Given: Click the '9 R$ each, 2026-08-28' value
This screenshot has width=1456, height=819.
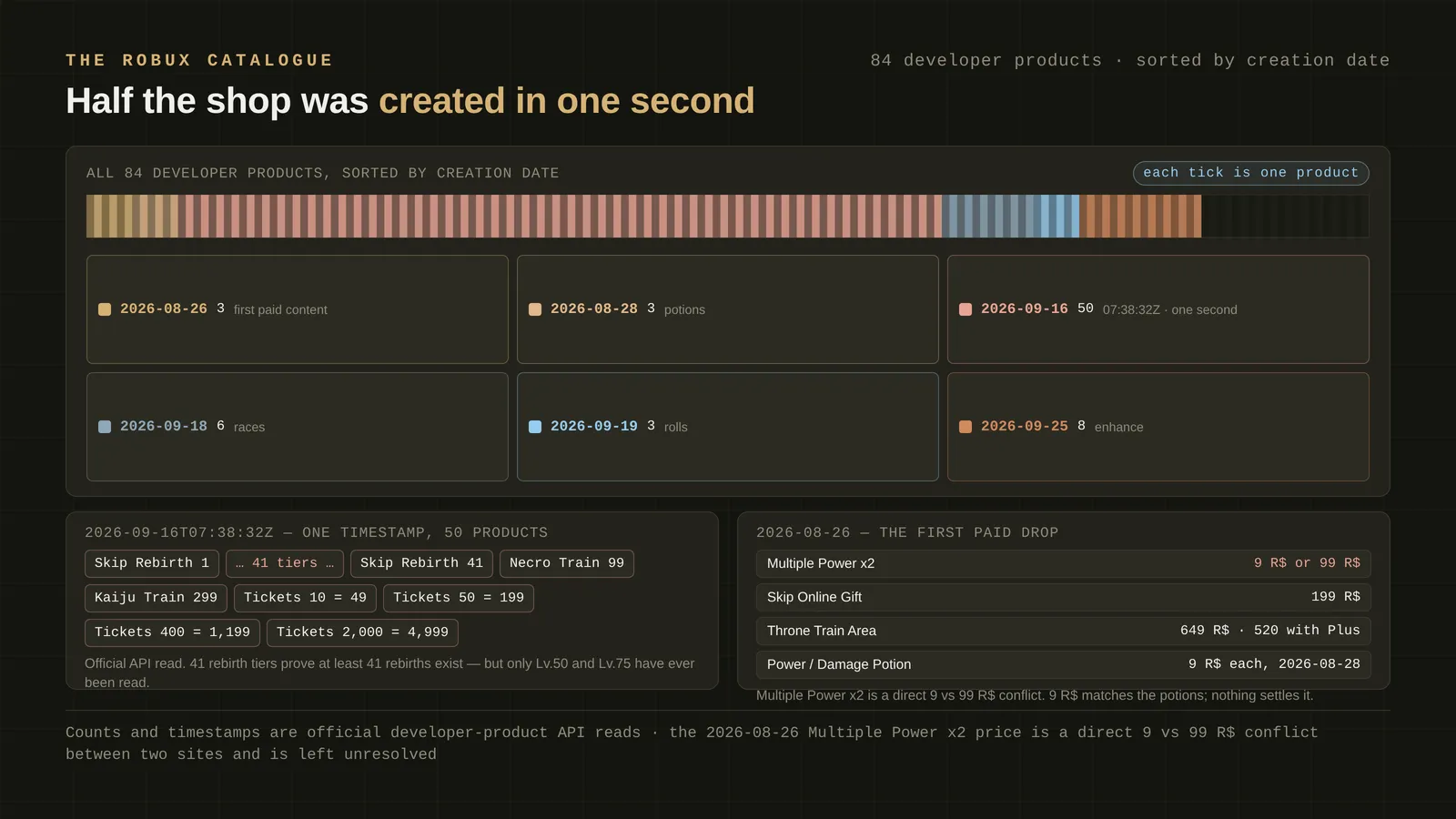Looking at the screenshot, I should pos(1274,664).
